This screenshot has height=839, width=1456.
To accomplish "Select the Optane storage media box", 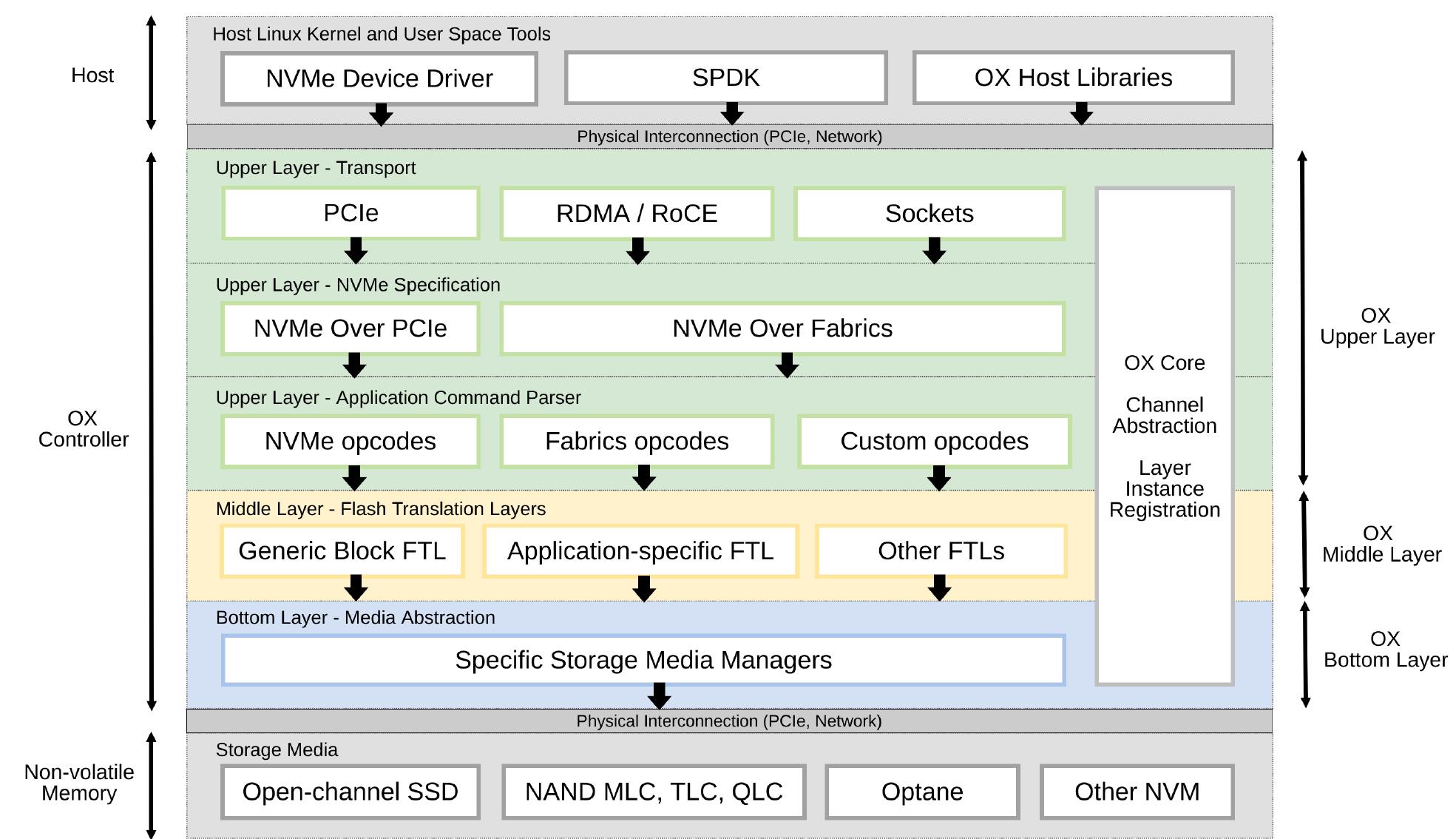I will 922,792.
